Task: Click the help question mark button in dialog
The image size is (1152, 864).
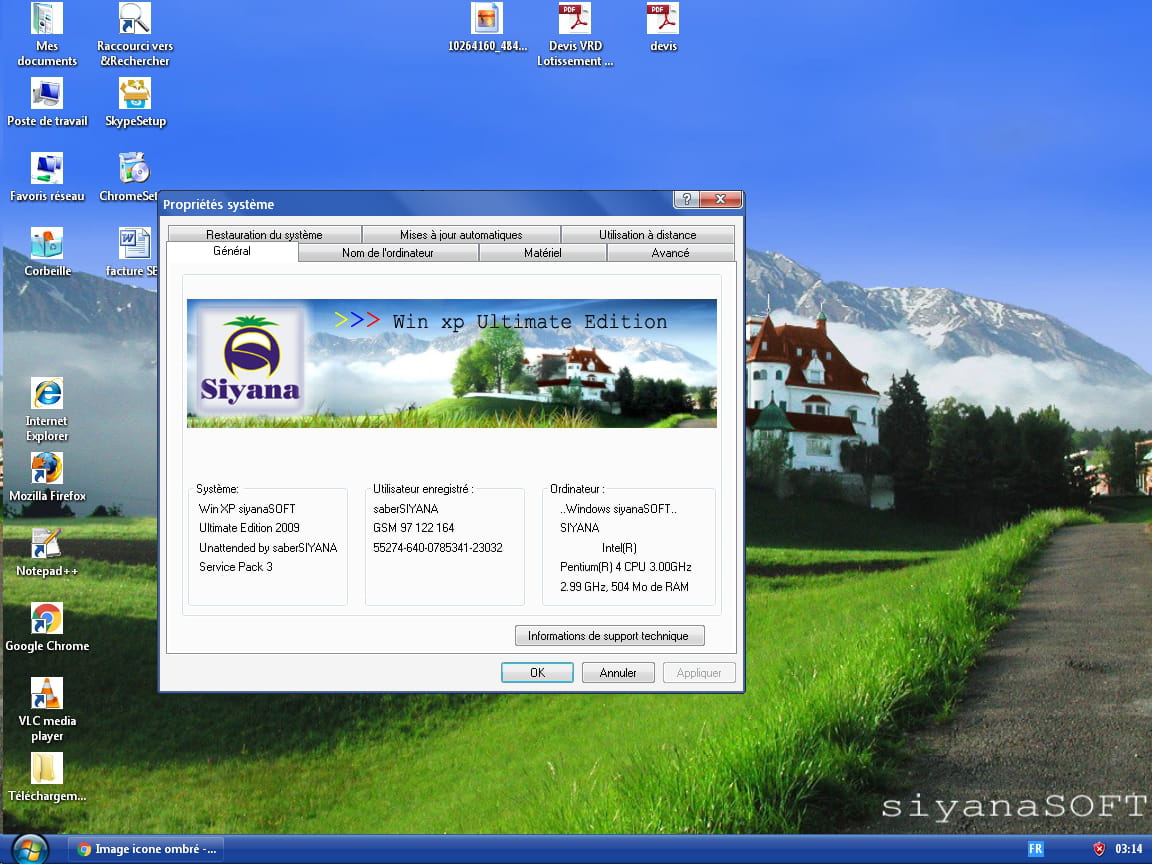Action: [686, 199]
